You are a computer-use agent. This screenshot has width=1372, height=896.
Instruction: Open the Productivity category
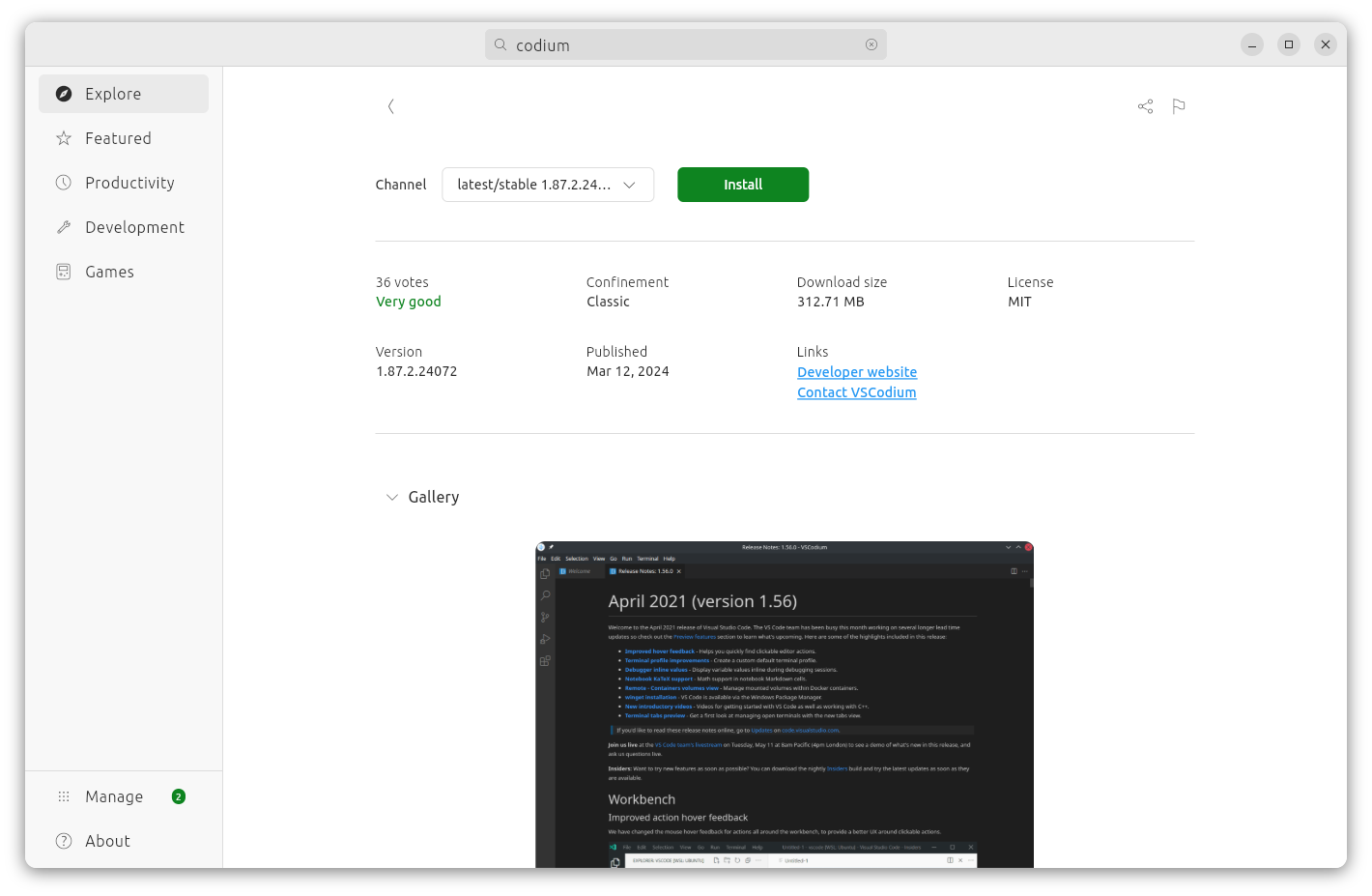[x=124, y=183]
